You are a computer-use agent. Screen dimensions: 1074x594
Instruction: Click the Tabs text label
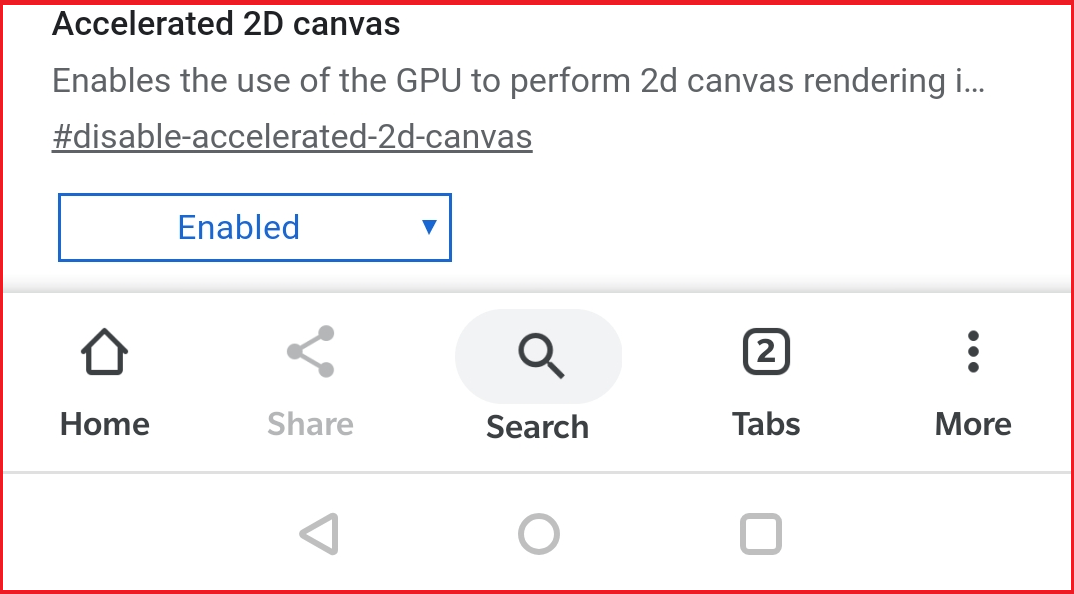pyautogui.click(x=766, y=424)
